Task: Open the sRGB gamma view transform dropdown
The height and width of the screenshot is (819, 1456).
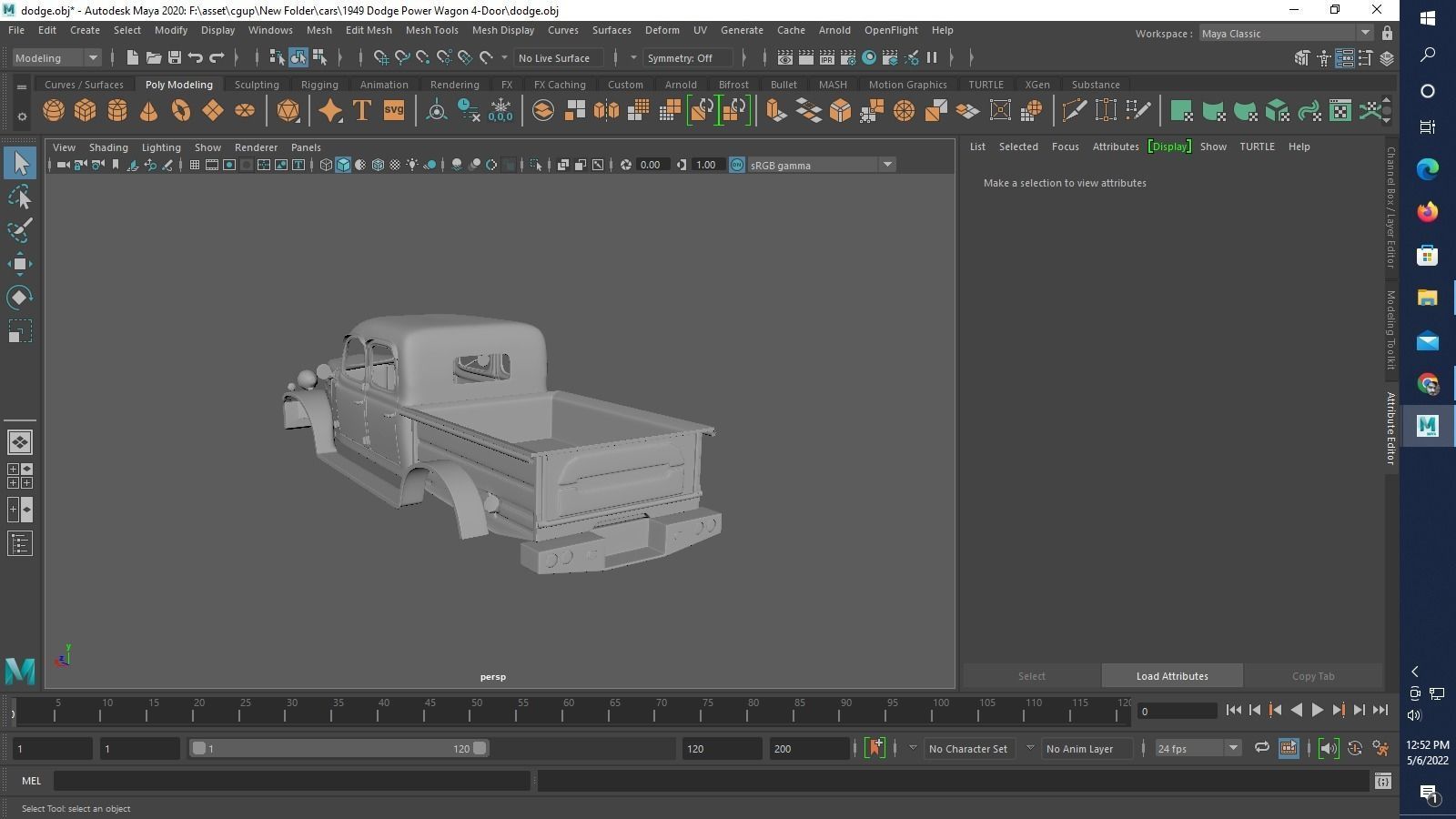Action: 822,165
